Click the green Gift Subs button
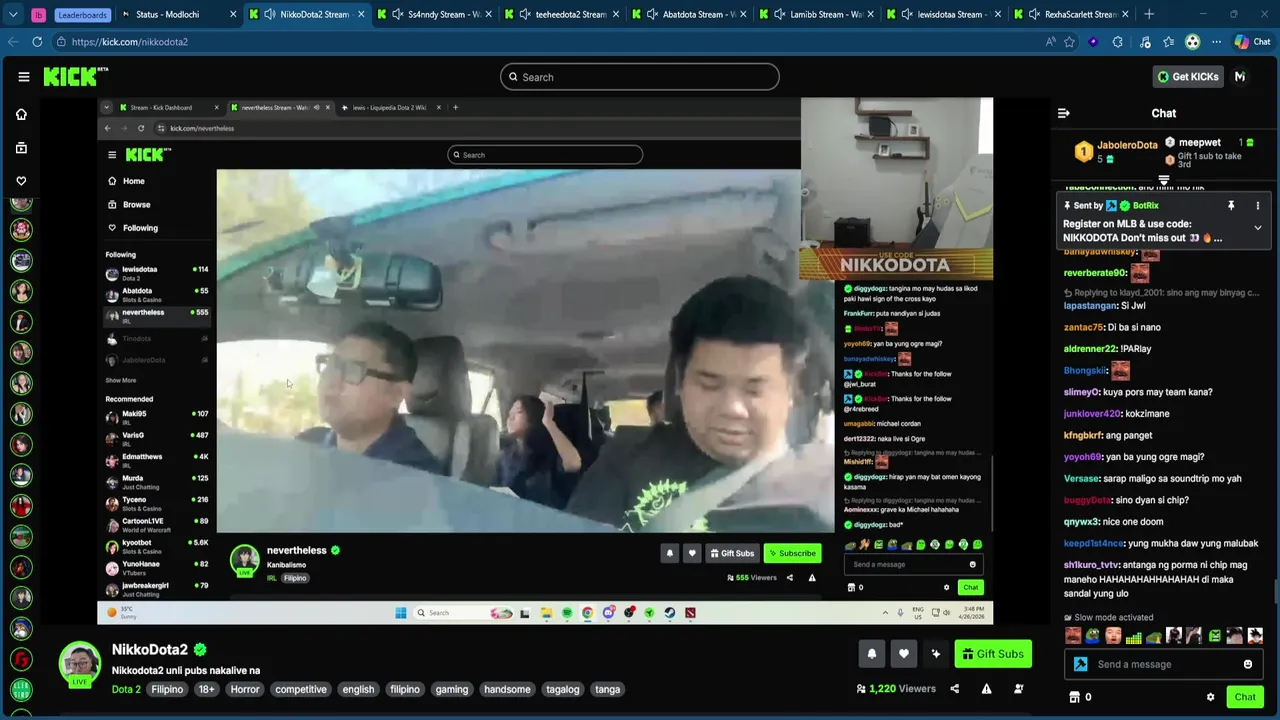Screen dimensions: 1280x720 [993, 654]
